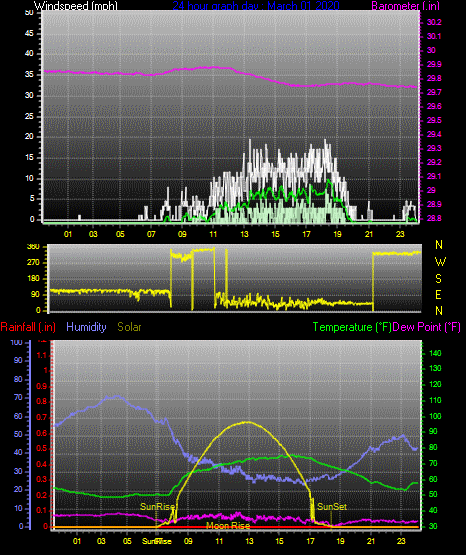466x555 pixels.
Task: Click the "0.7" rainfall axis value
Action: click(x=42, y=417)
